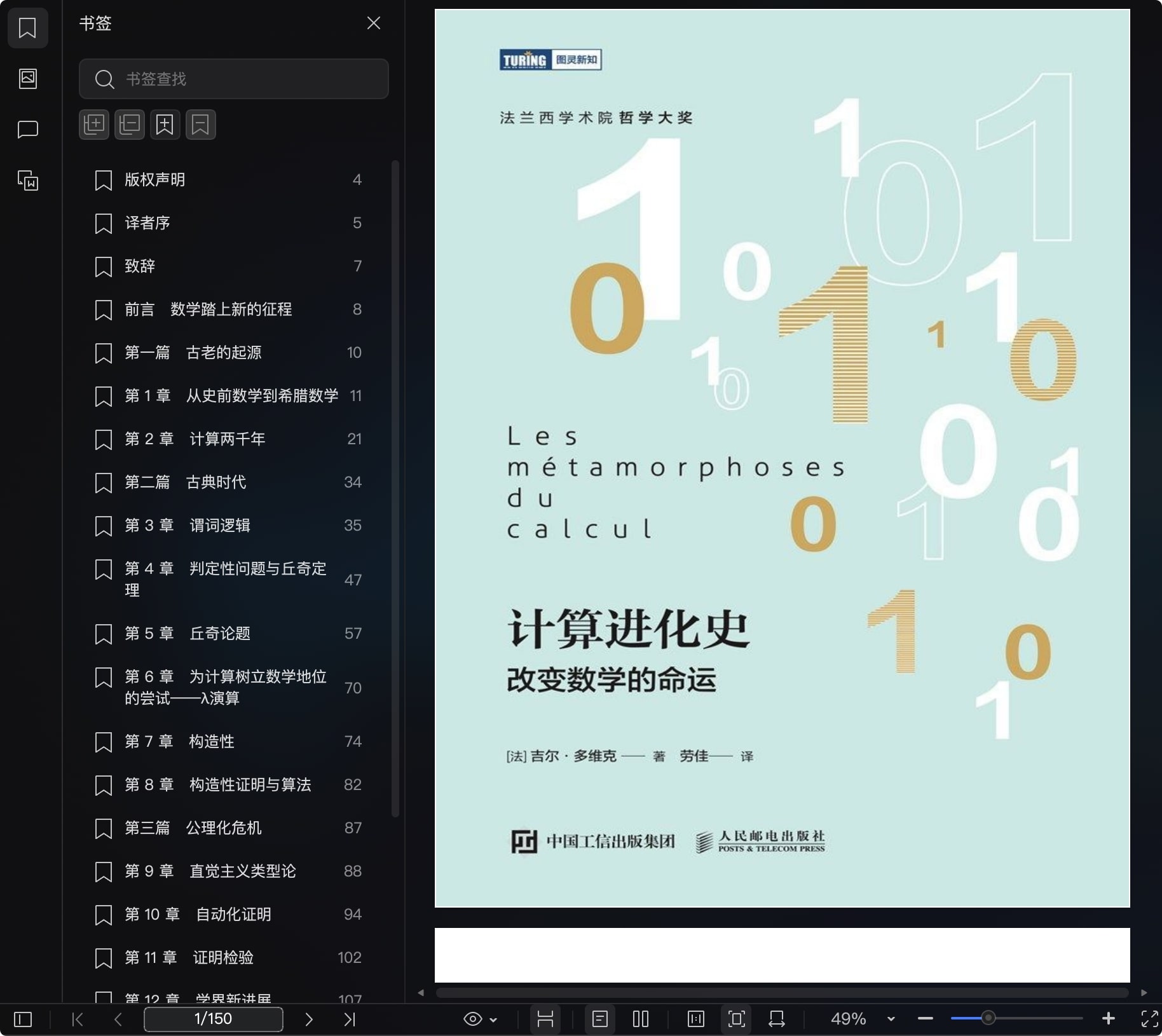The width and height of the screenshot is (1162, 1036).
Task: Toggle page break display
Action: pyautogui.click(x=545, y=1019)
